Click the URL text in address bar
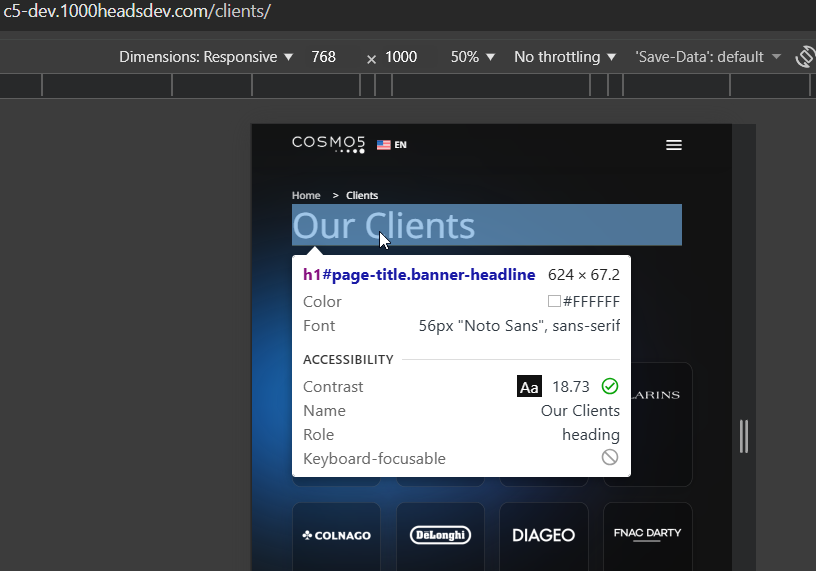The height and width of the screenshot is (571, 816). pos(137,11)
